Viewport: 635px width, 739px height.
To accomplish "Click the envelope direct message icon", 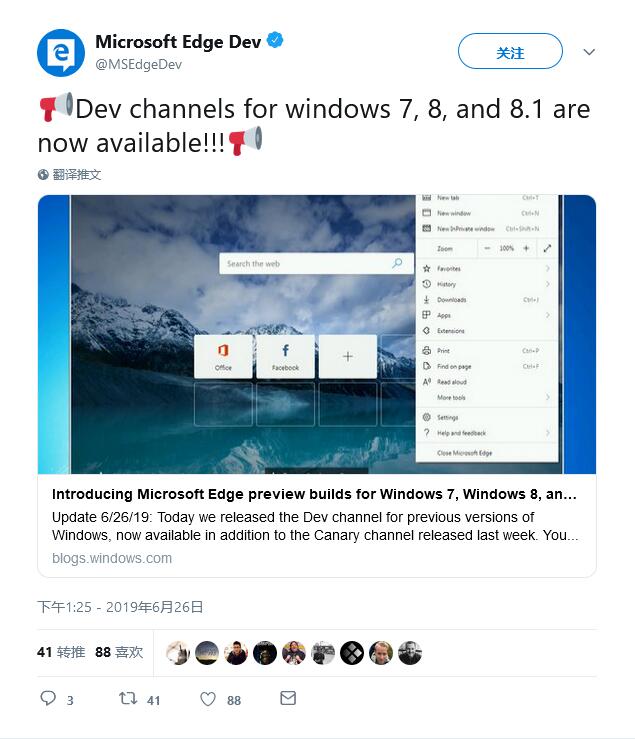I will click(x=288, y=698).
